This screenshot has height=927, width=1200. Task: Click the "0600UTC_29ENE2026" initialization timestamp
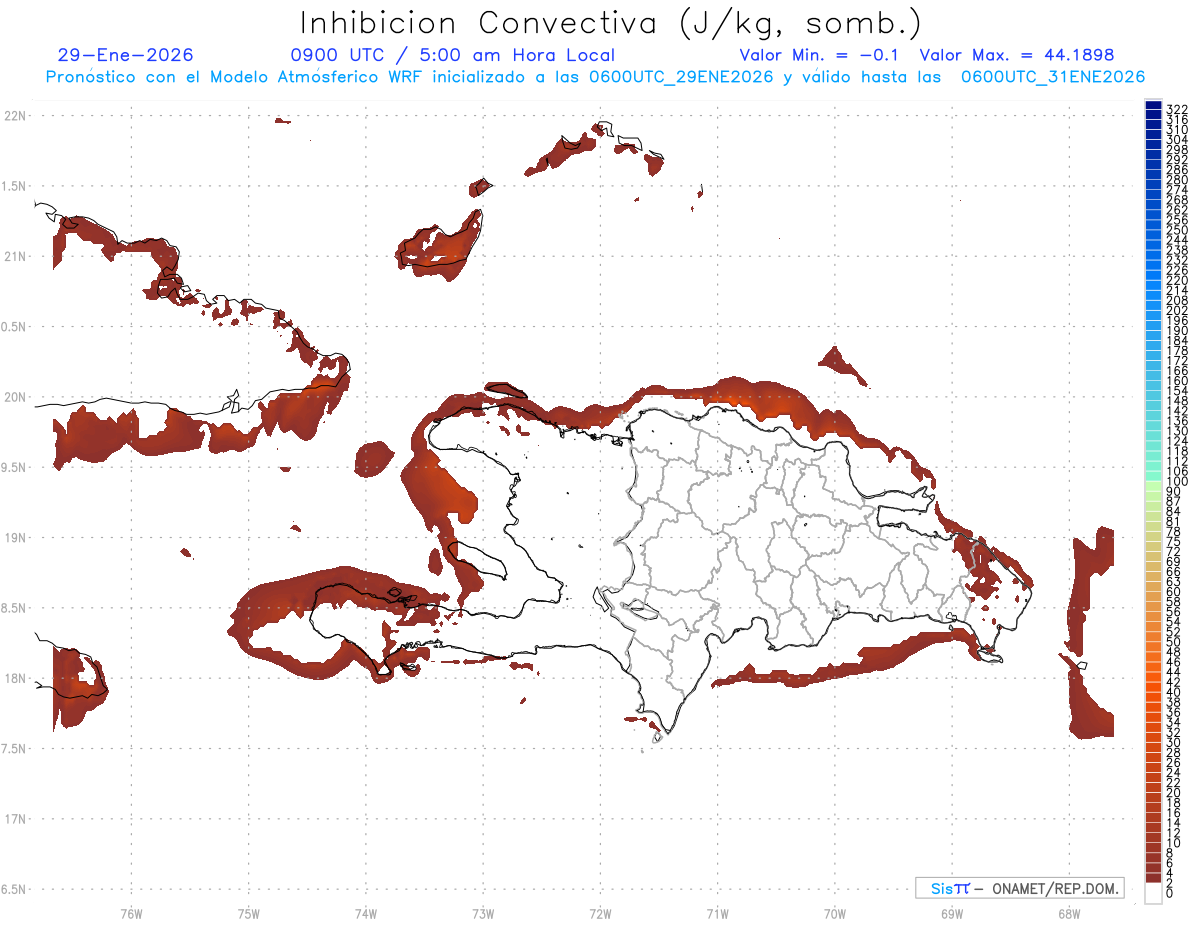pos(681,77)
